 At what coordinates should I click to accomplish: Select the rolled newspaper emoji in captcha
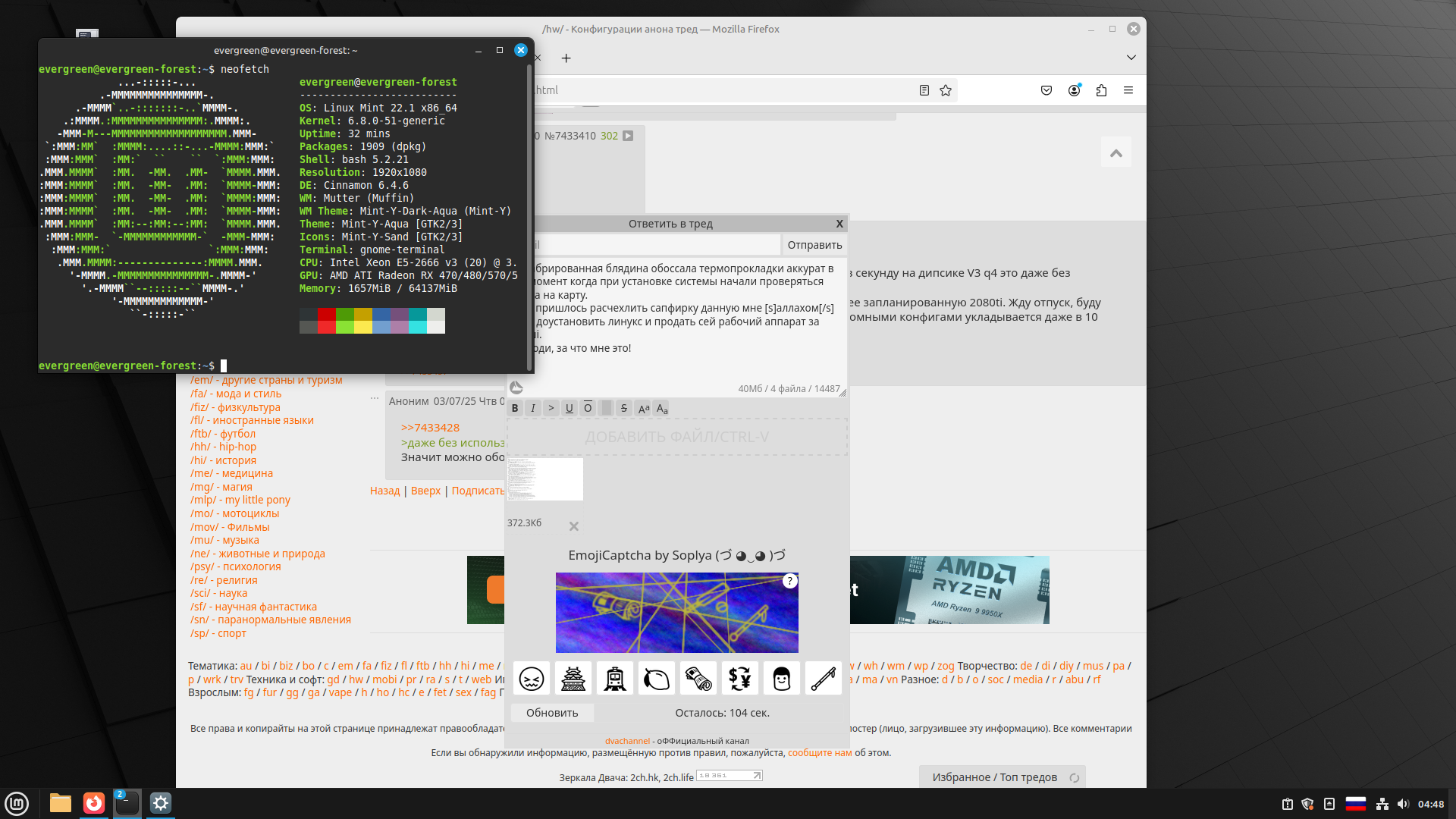[698, 678]
